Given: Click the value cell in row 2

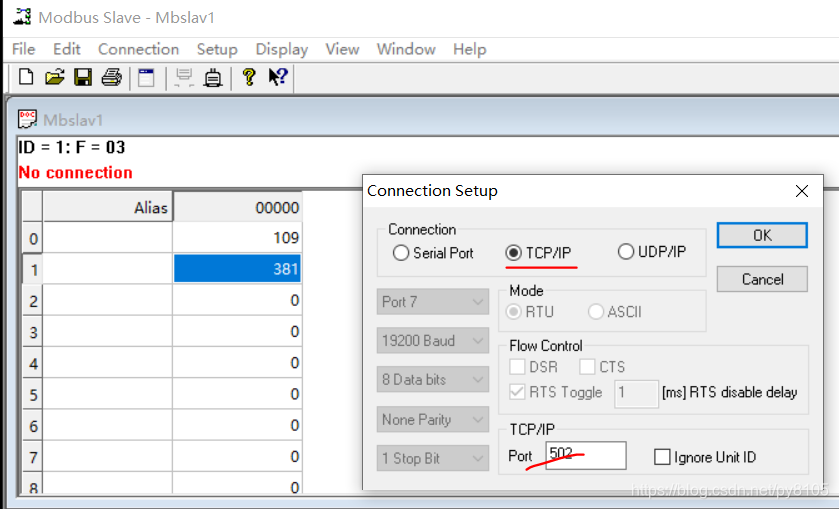Looking at the screenshot, I should [x=237, y=300].
